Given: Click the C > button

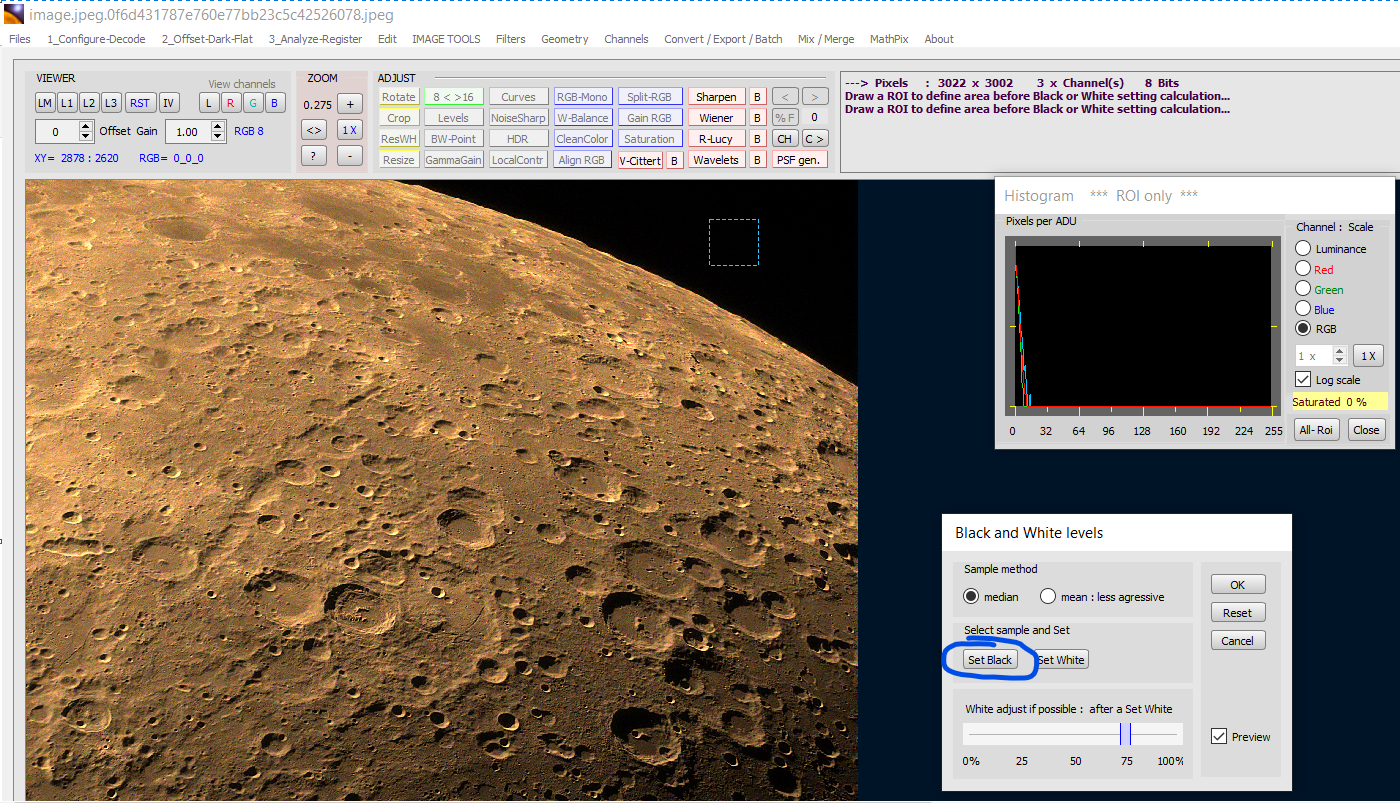Looking at the screenshot, I should coord(815,139).
